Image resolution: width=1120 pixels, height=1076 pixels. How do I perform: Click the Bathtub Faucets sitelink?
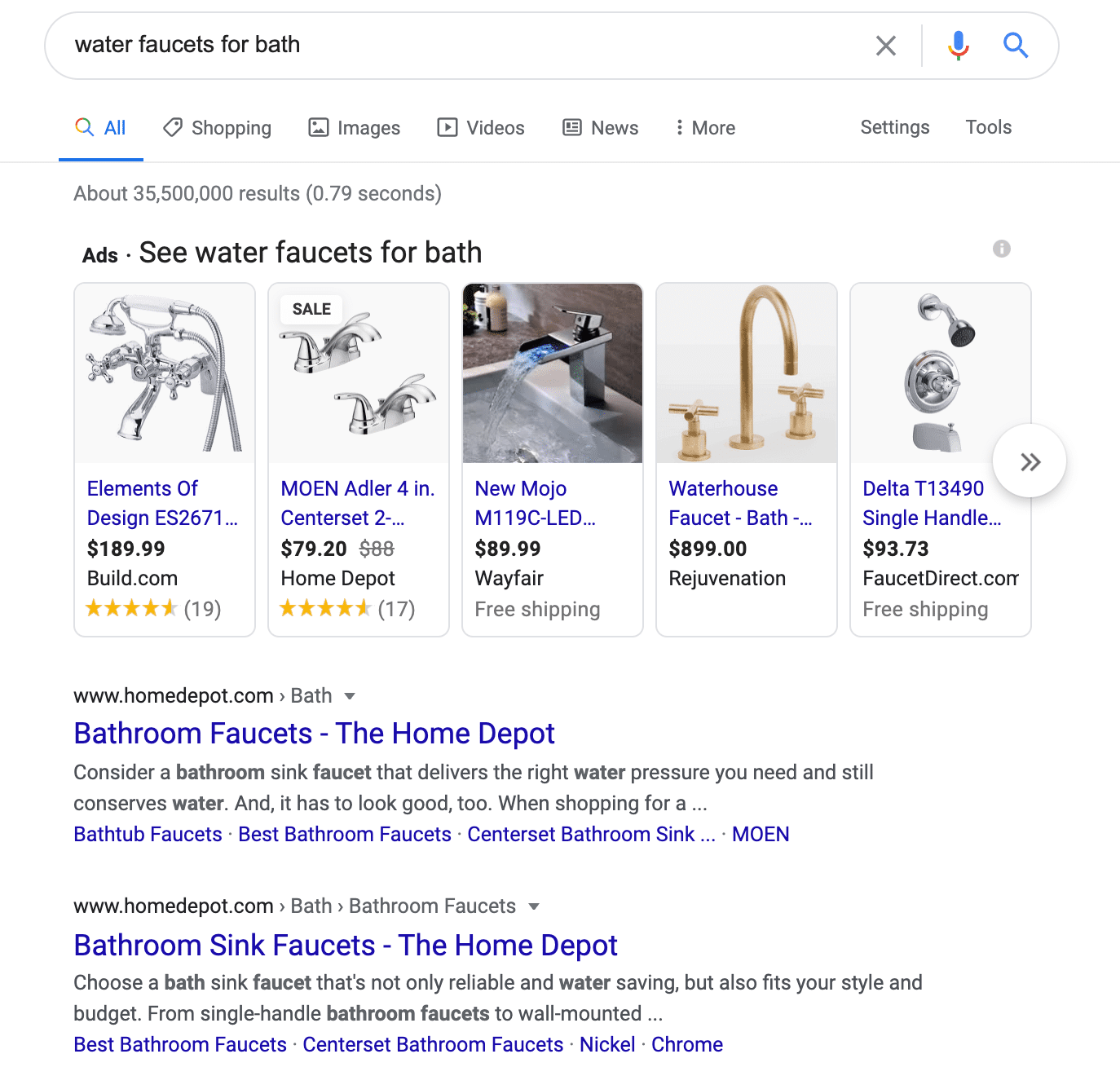(x=148, y=835)
